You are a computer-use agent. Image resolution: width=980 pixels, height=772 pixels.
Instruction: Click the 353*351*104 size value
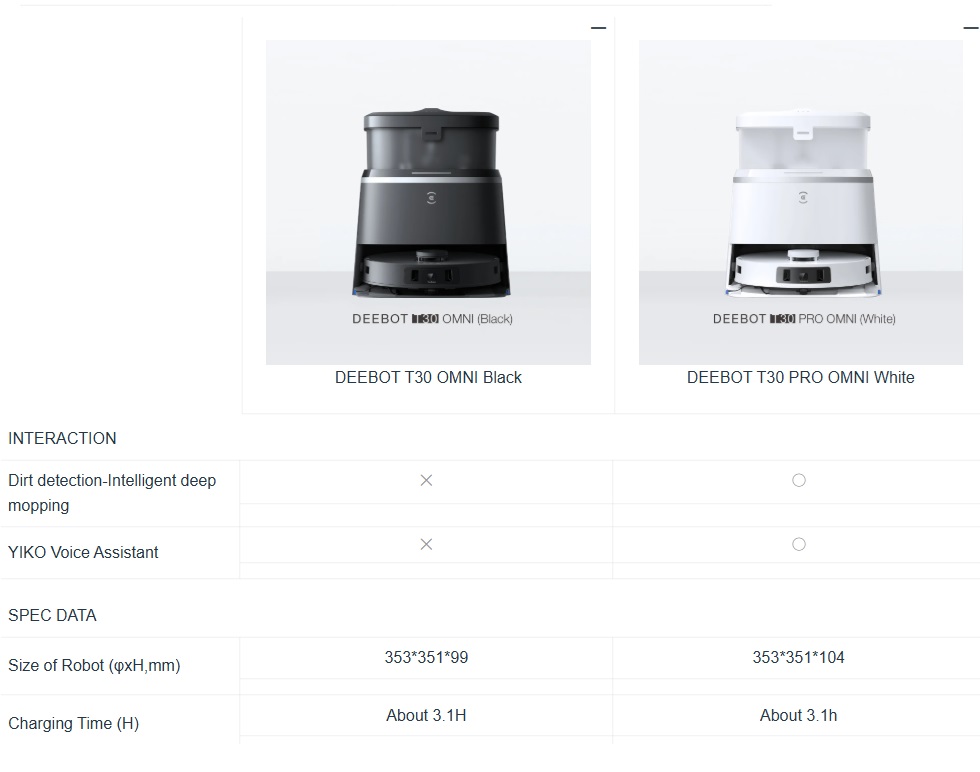click(799, 658)
